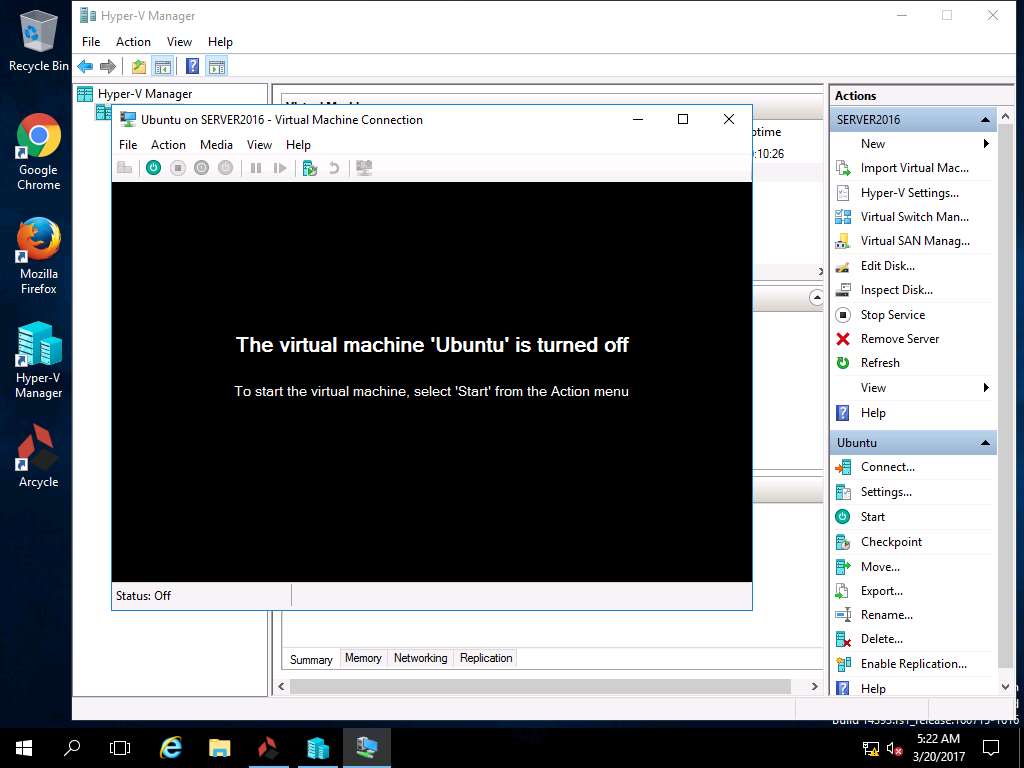Click the Windows Start button
The image size is (1024, 768).
pos(24,748)
